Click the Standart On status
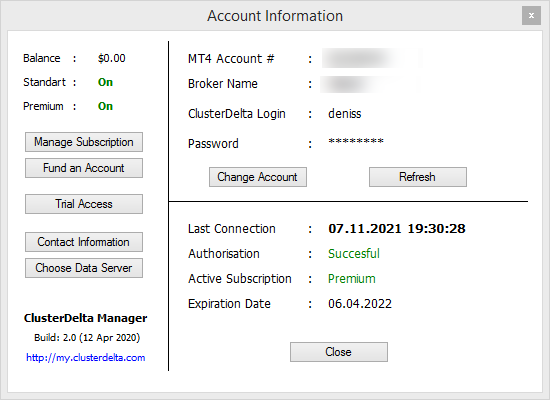The height and width of the screenshot is (400, 550). pos(105,82)
